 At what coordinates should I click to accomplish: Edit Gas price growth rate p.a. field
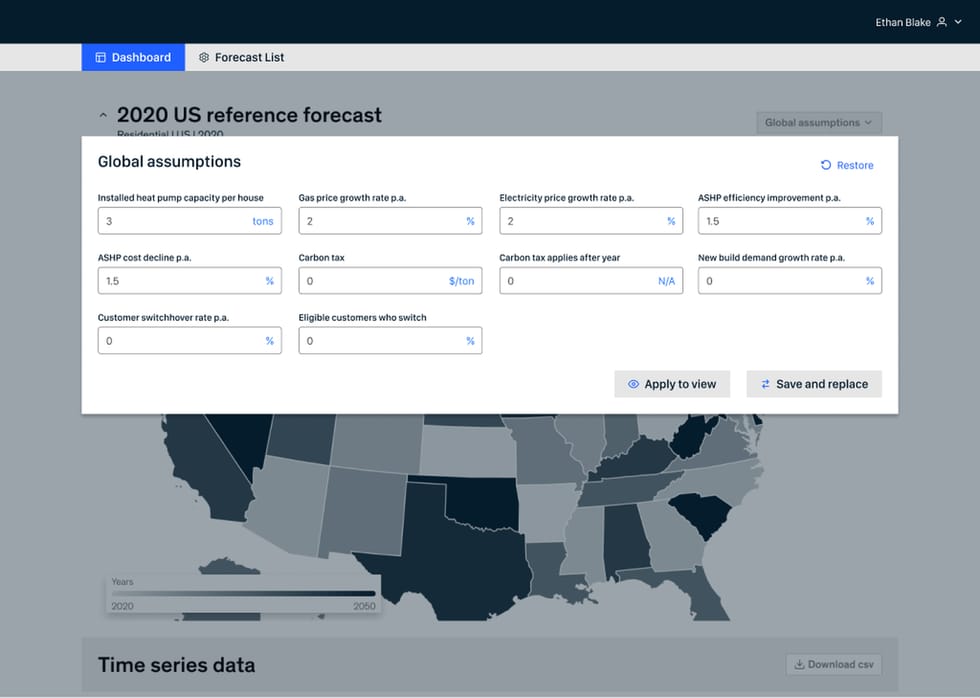click(390, 221)
